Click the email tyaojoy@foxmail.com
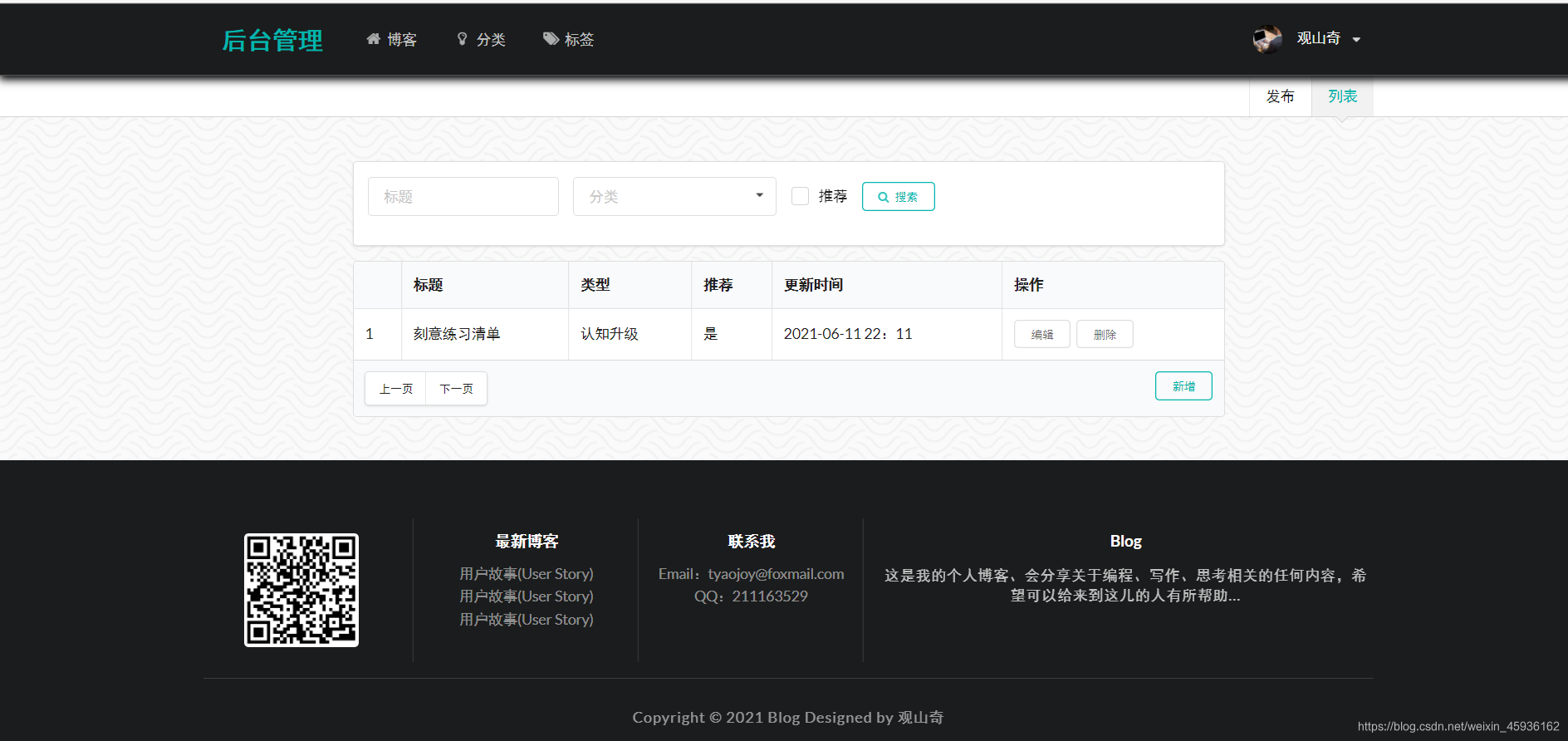The width and height of the screenshot is (1568, 741). [776, 574]
